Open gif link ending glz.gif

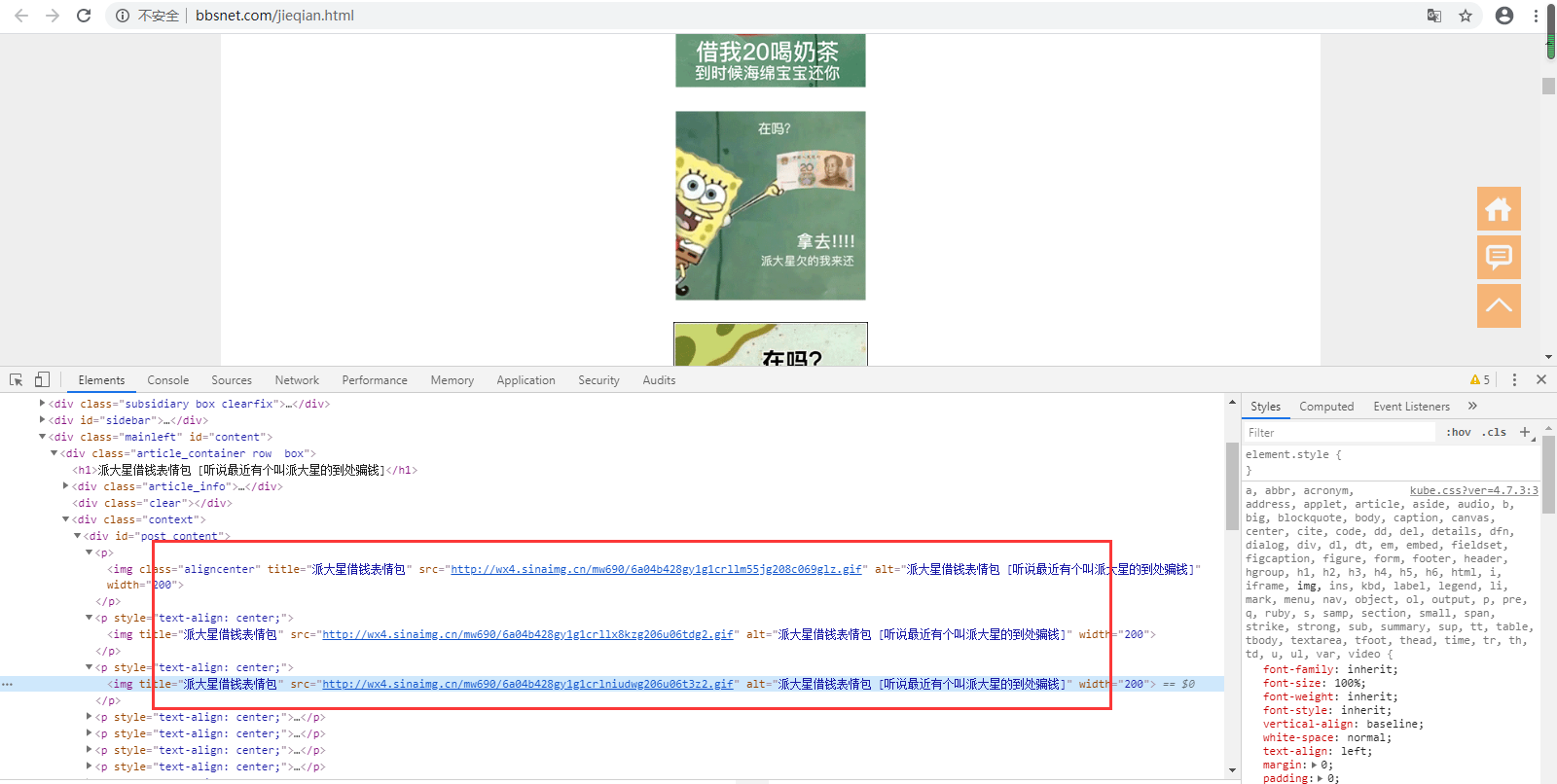656,569
